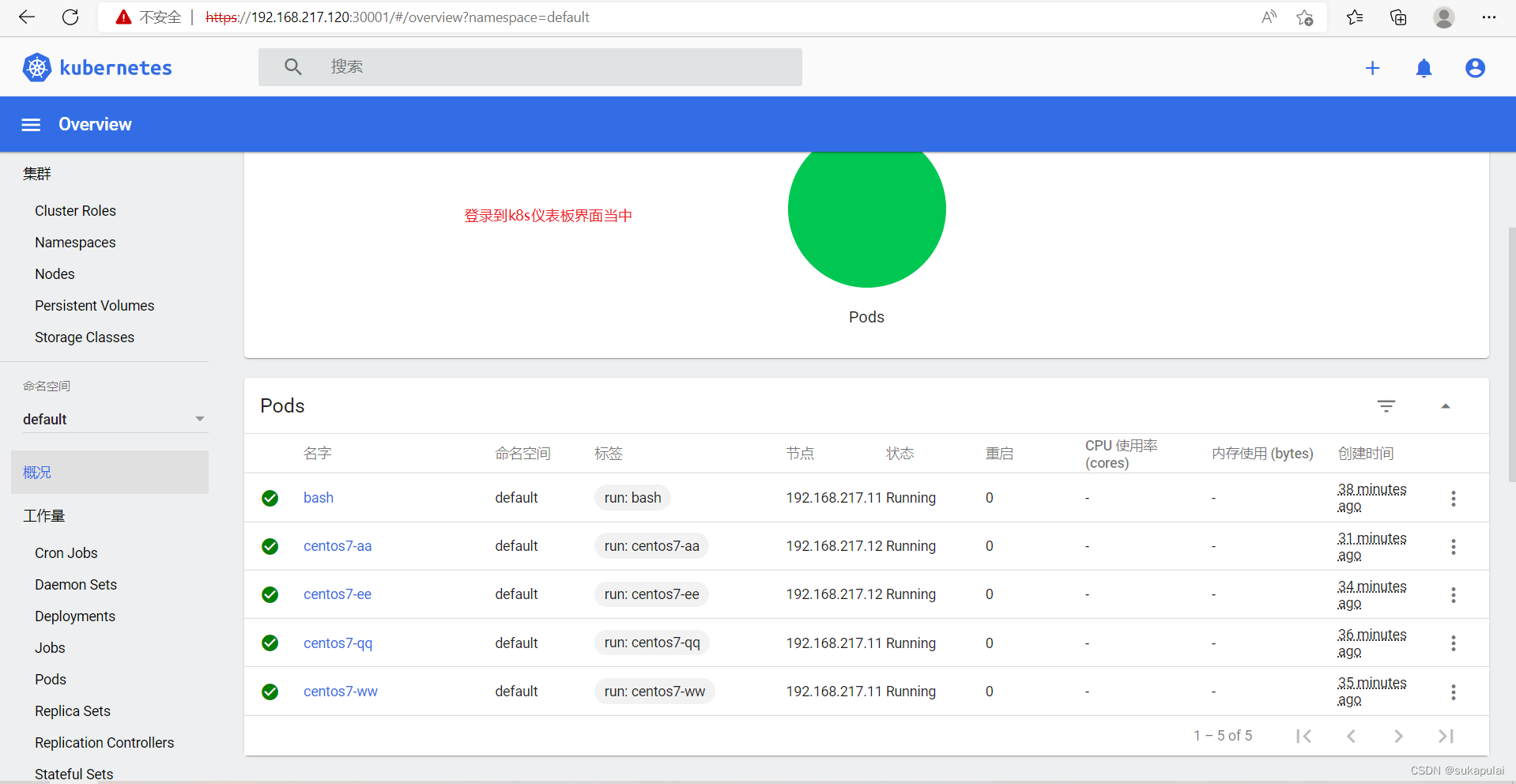Open Cron Jobs in sidebar
Viewport: 1516px width, 784px height.
(x=66, y=553)
